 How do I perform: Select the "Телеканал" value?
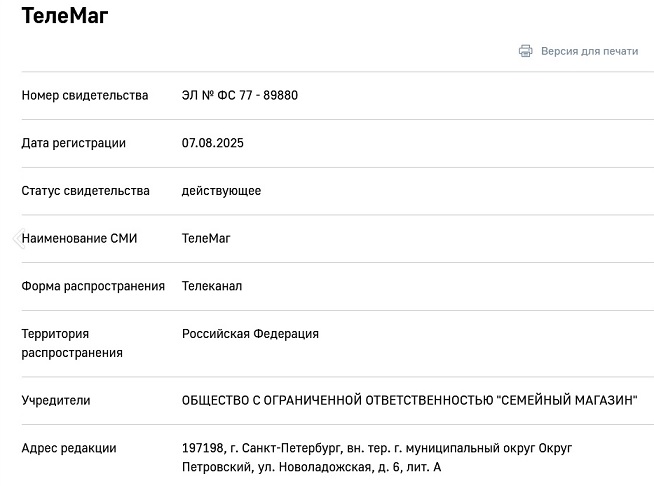(212, 286)
